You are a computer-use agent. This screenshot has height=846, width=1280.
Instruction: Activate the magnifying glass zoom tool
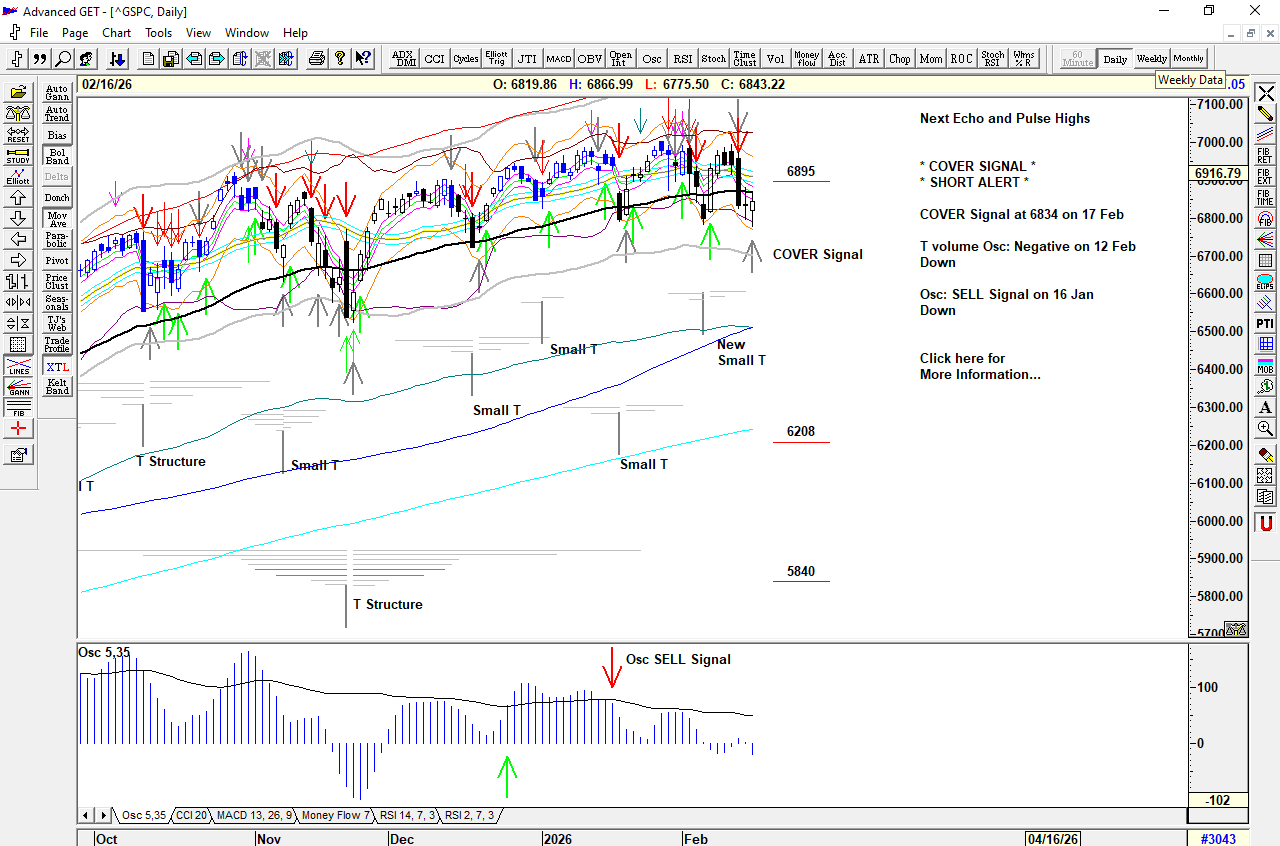[x=1265, y=429]
